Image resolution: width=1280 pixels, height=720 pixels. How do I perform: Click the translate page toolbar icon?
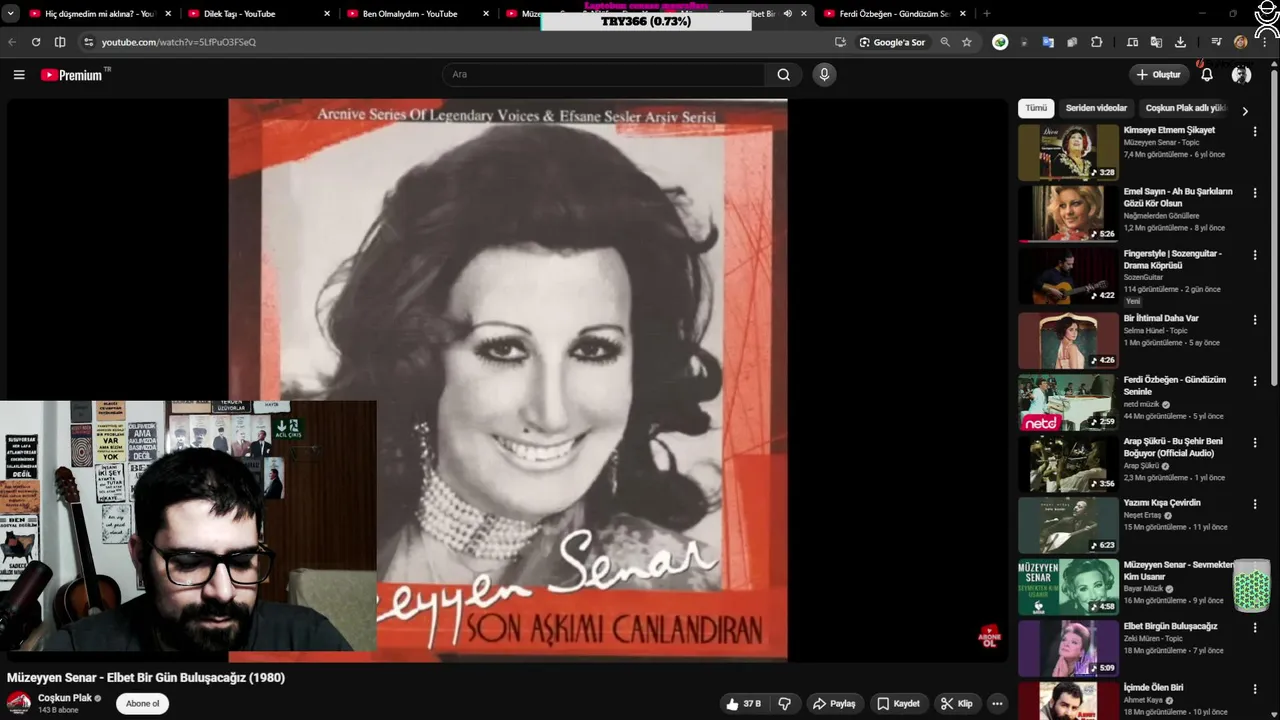[1156, 42]
